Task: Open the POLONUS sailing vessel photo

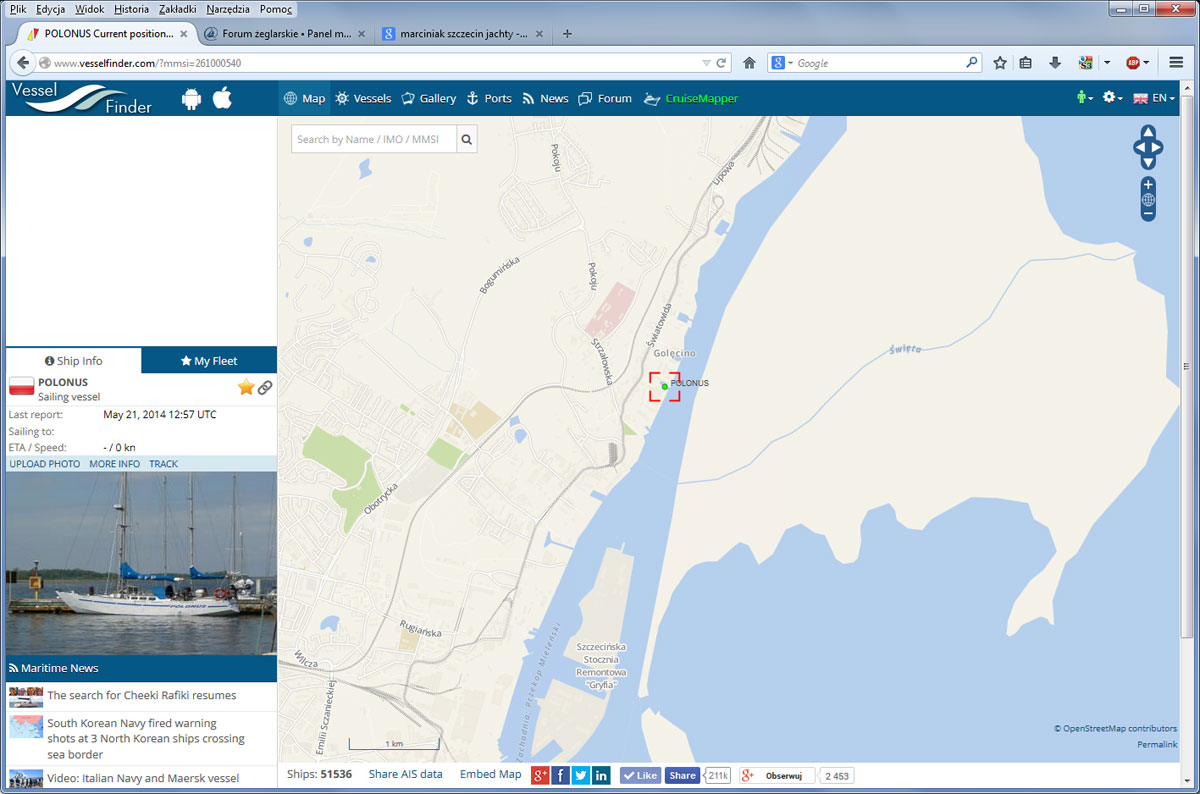Action: pyautogui.click(x=141, y=563)
